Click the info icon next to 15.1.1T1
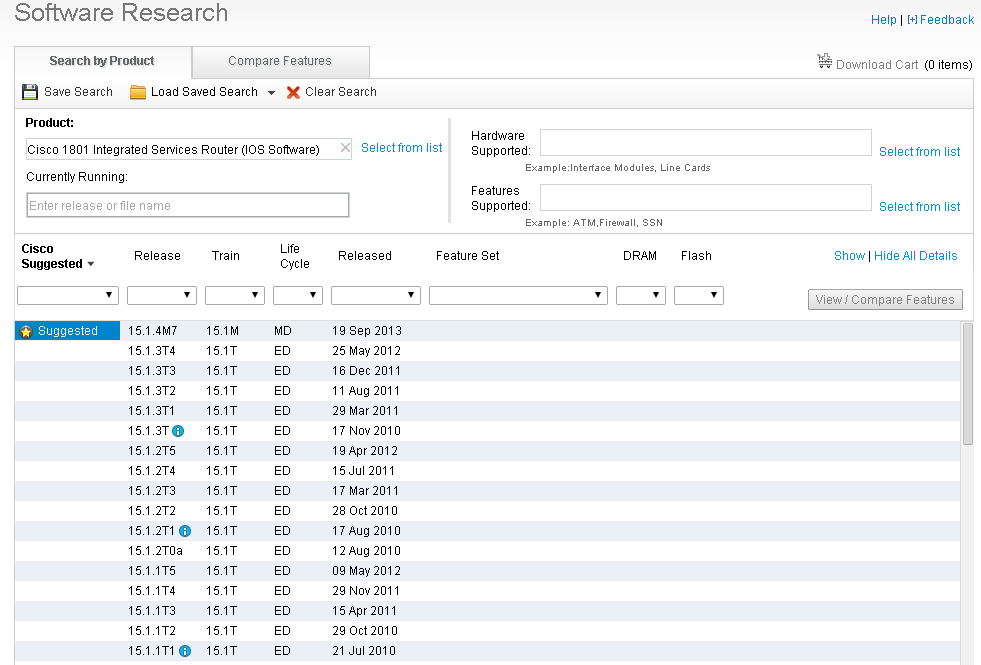Image resolution: width=981 pixels, height=665 pixels. coord(185,651)
